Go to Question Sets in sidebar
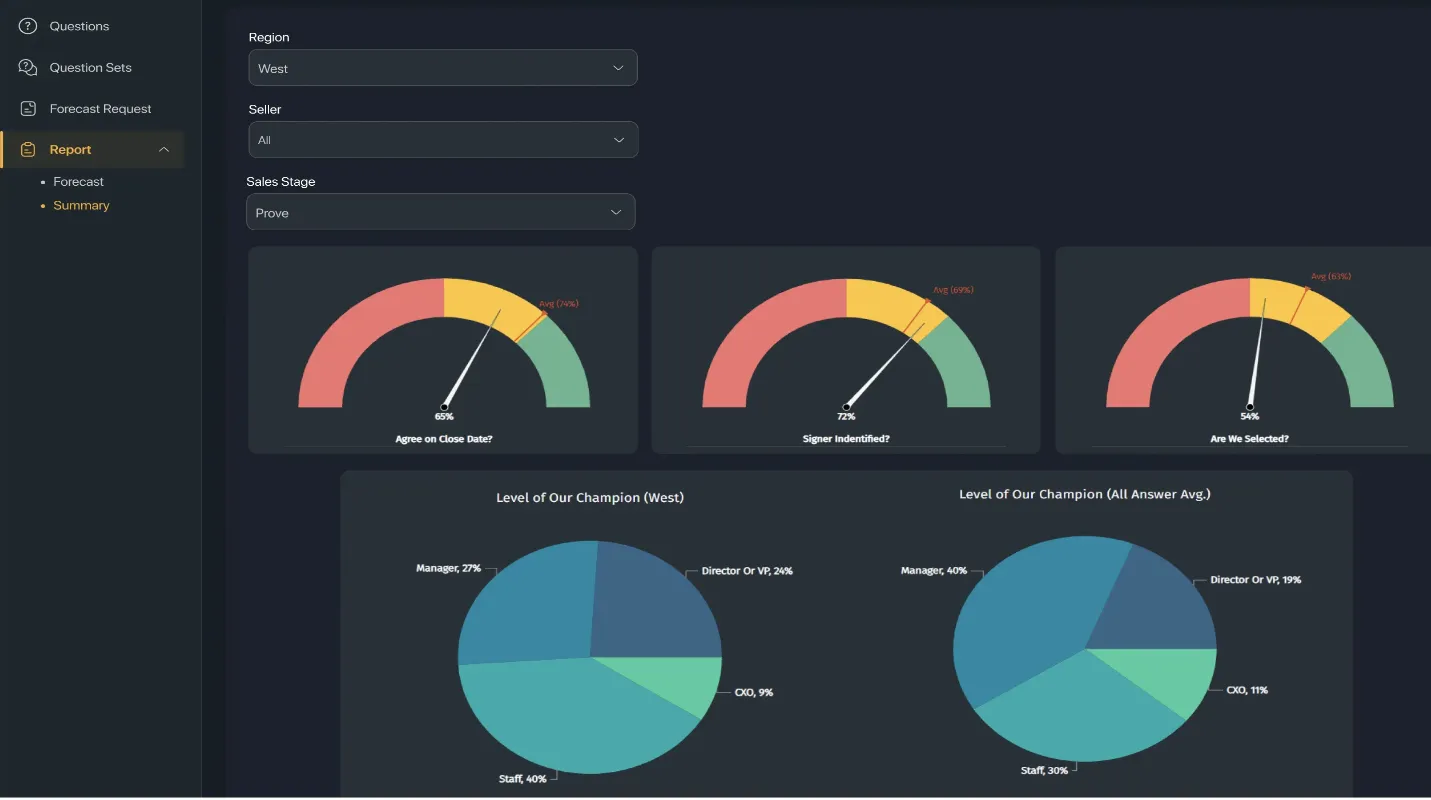1431x800 pixels. pos(90,68)
